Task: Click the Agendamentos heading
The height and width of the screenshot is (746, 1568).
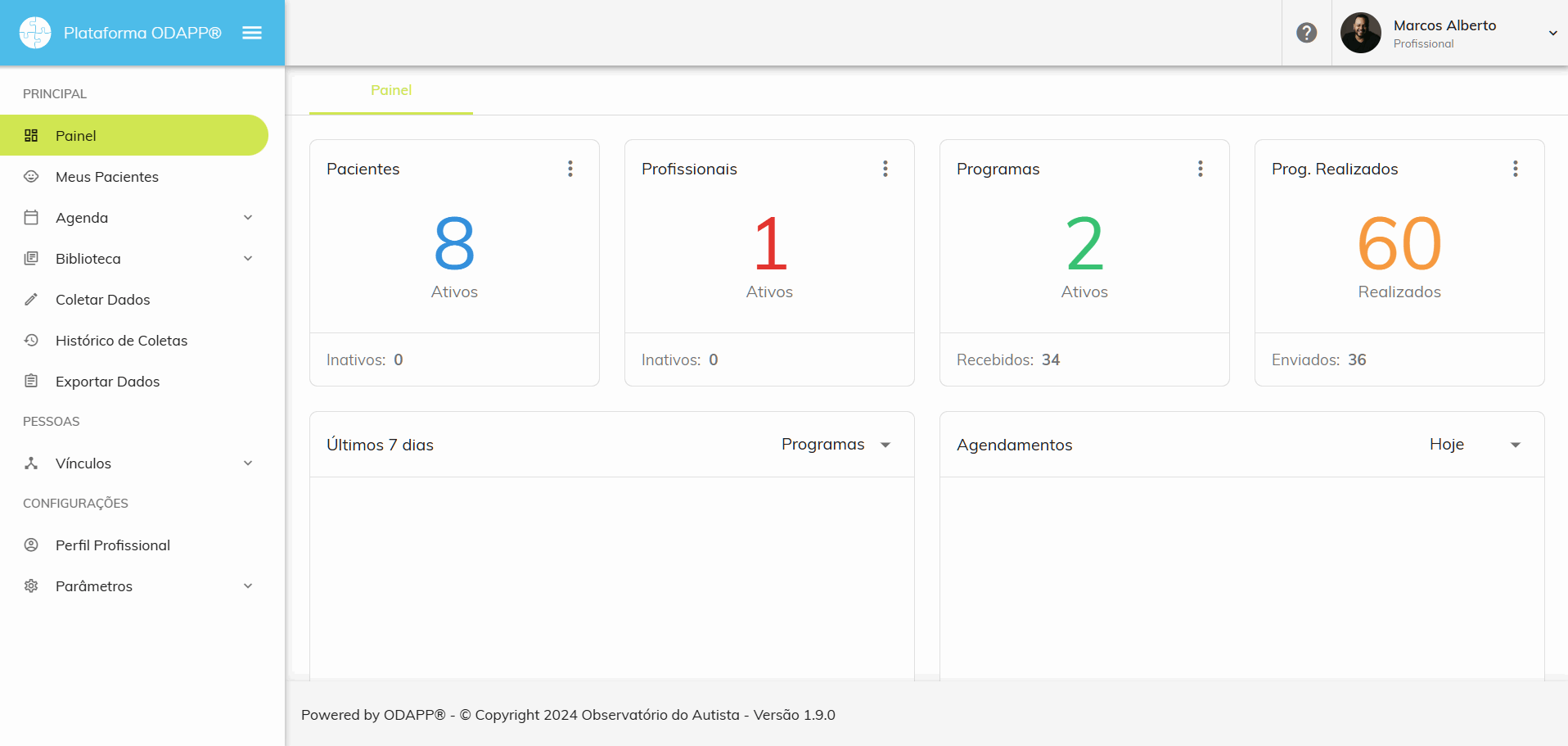Action: tap(1015, 445)
